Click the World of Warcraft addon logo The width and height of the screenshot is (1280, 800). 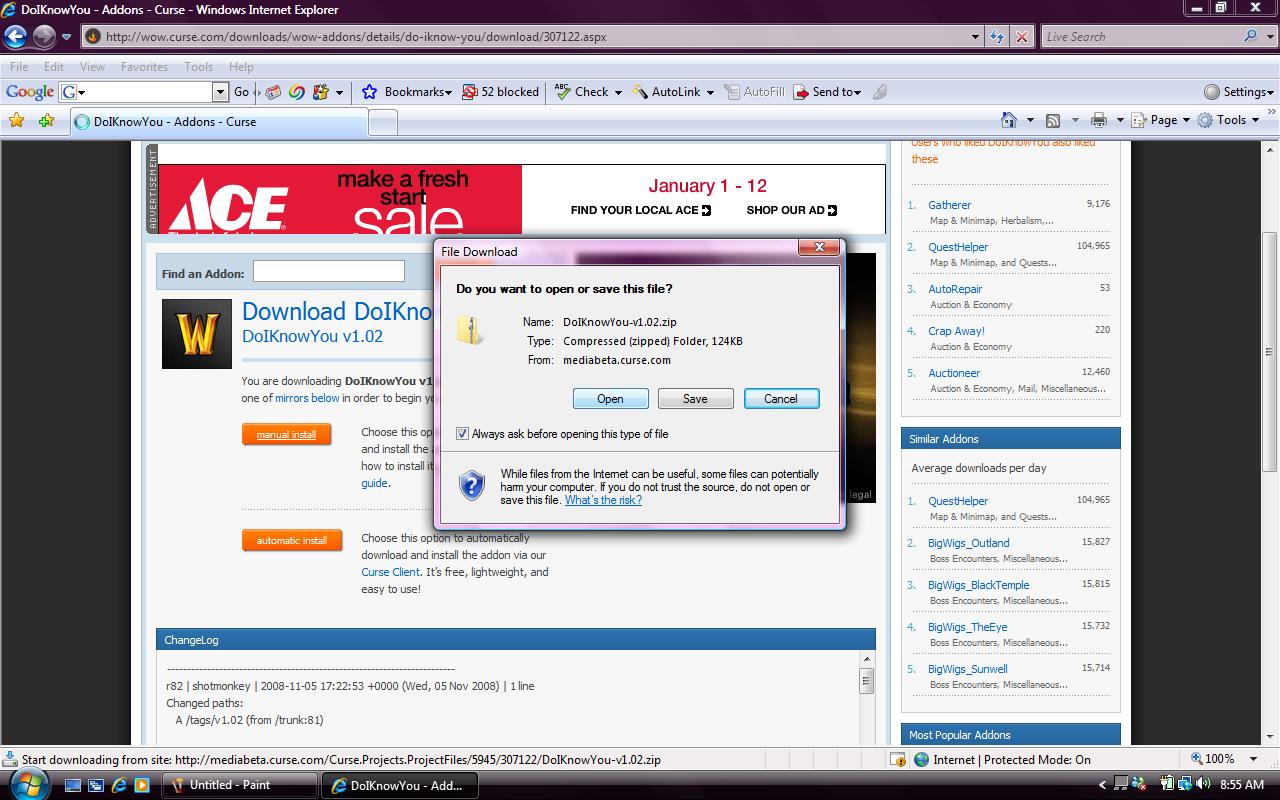pyautogui.click(x=197, y=334)
